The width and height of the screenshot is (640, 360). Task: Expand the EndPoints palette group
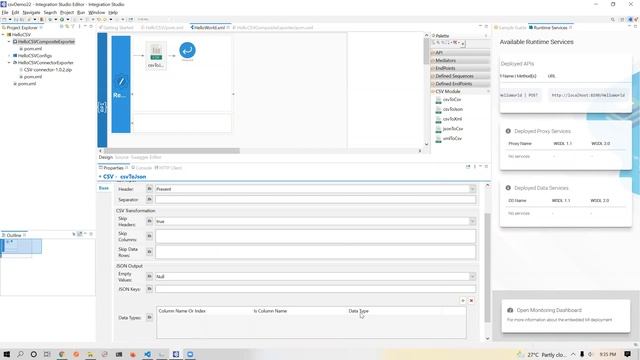coord(460,68)
